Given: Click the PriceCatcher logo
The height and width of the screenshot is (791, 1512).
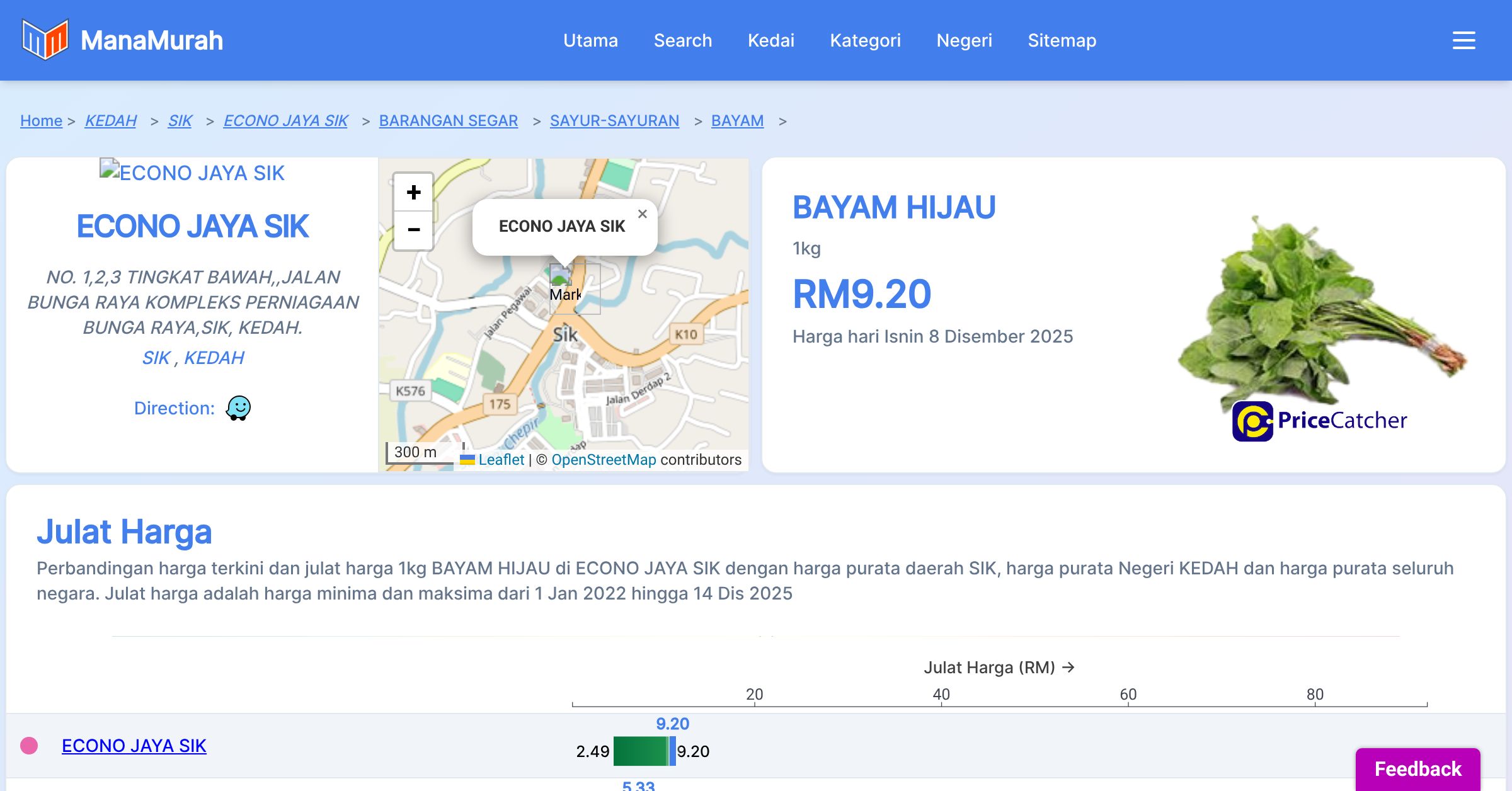Looking at the screenshot, I should 1319,421.
